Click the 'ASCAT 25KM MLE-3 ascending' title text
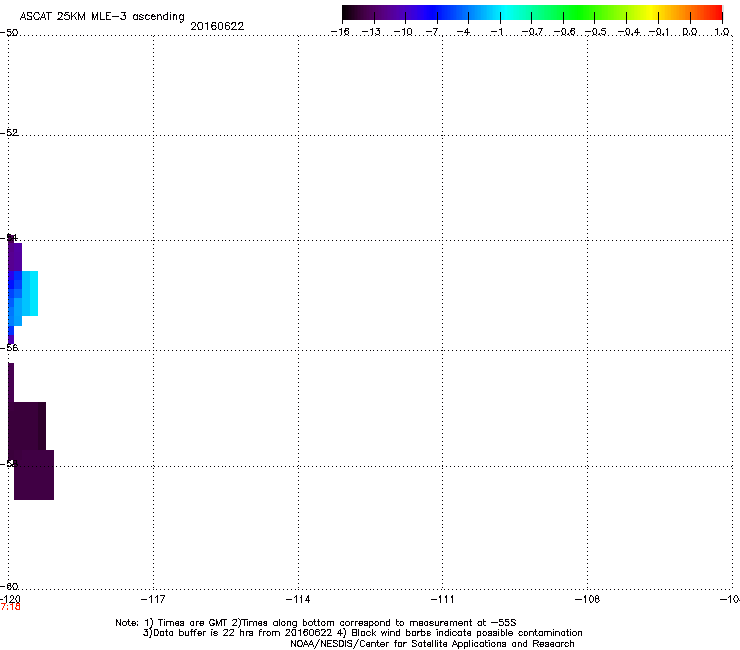Viewport: 740px width, 650px height. [102, 16]
